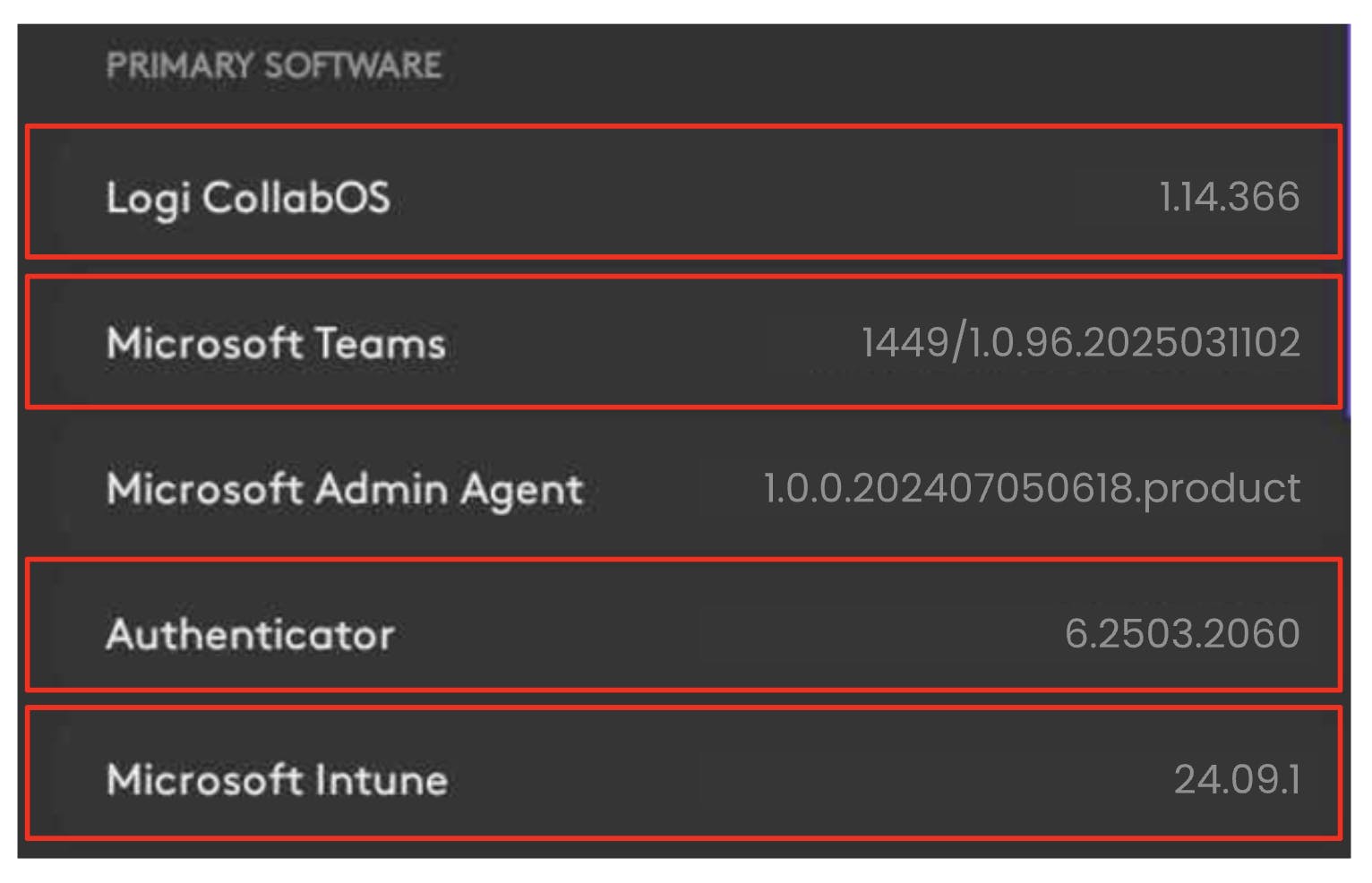Click the Authenticator version 6.2503.2060
The image size is (1372, 883).
pos(1181,635)
